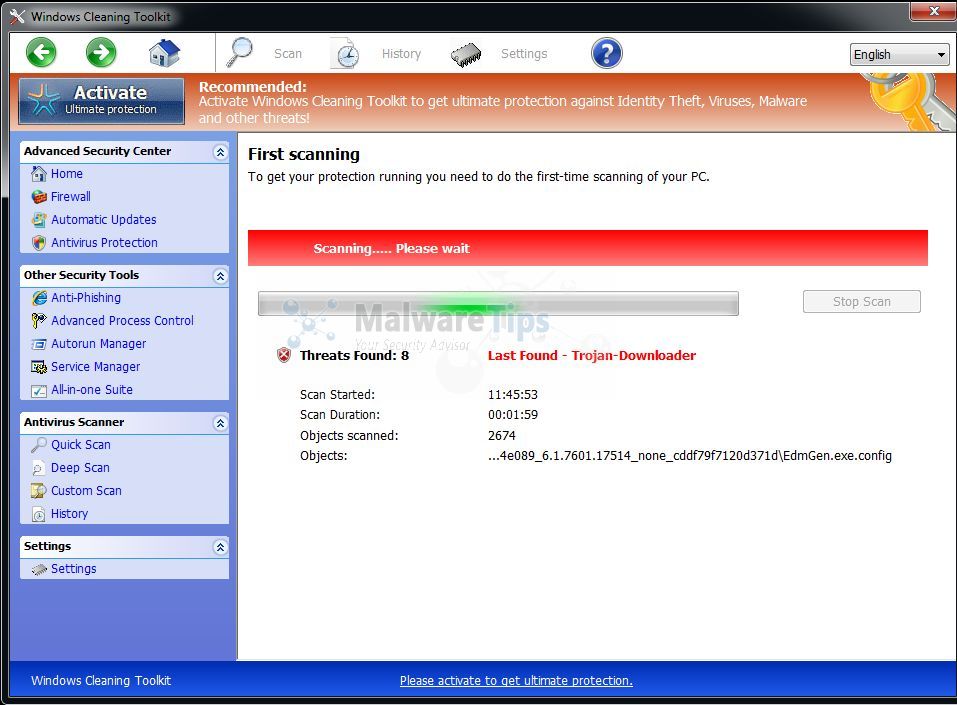Open help with the blue question mark
The width and height of the screenshot is (957, 705).
[606, 53]
